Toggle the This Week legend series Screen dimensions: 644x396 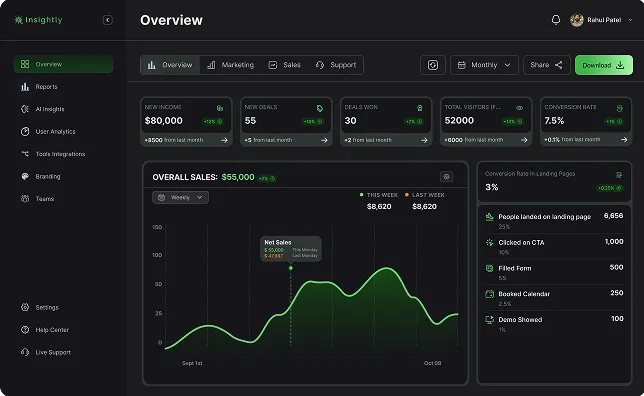coord(378,195)
